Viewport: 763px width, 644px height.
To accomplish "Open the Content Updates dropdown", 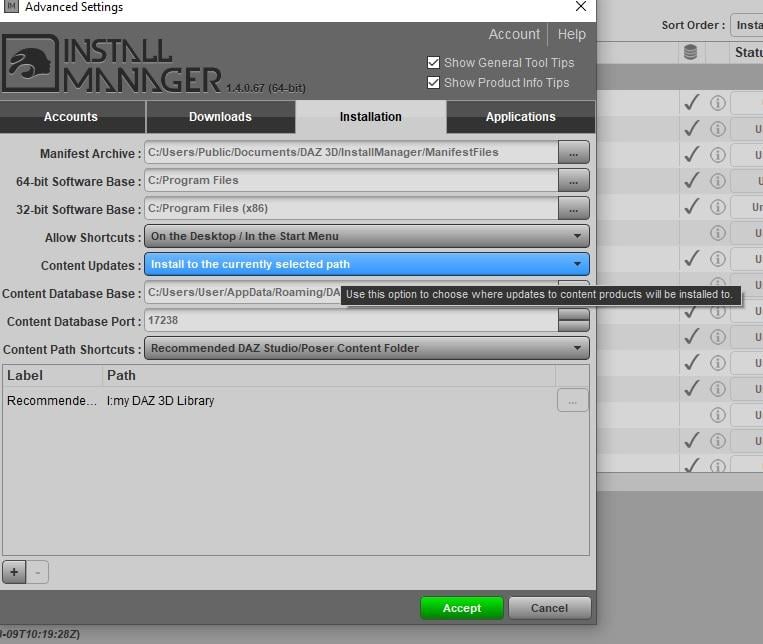I will pos(366,264).
